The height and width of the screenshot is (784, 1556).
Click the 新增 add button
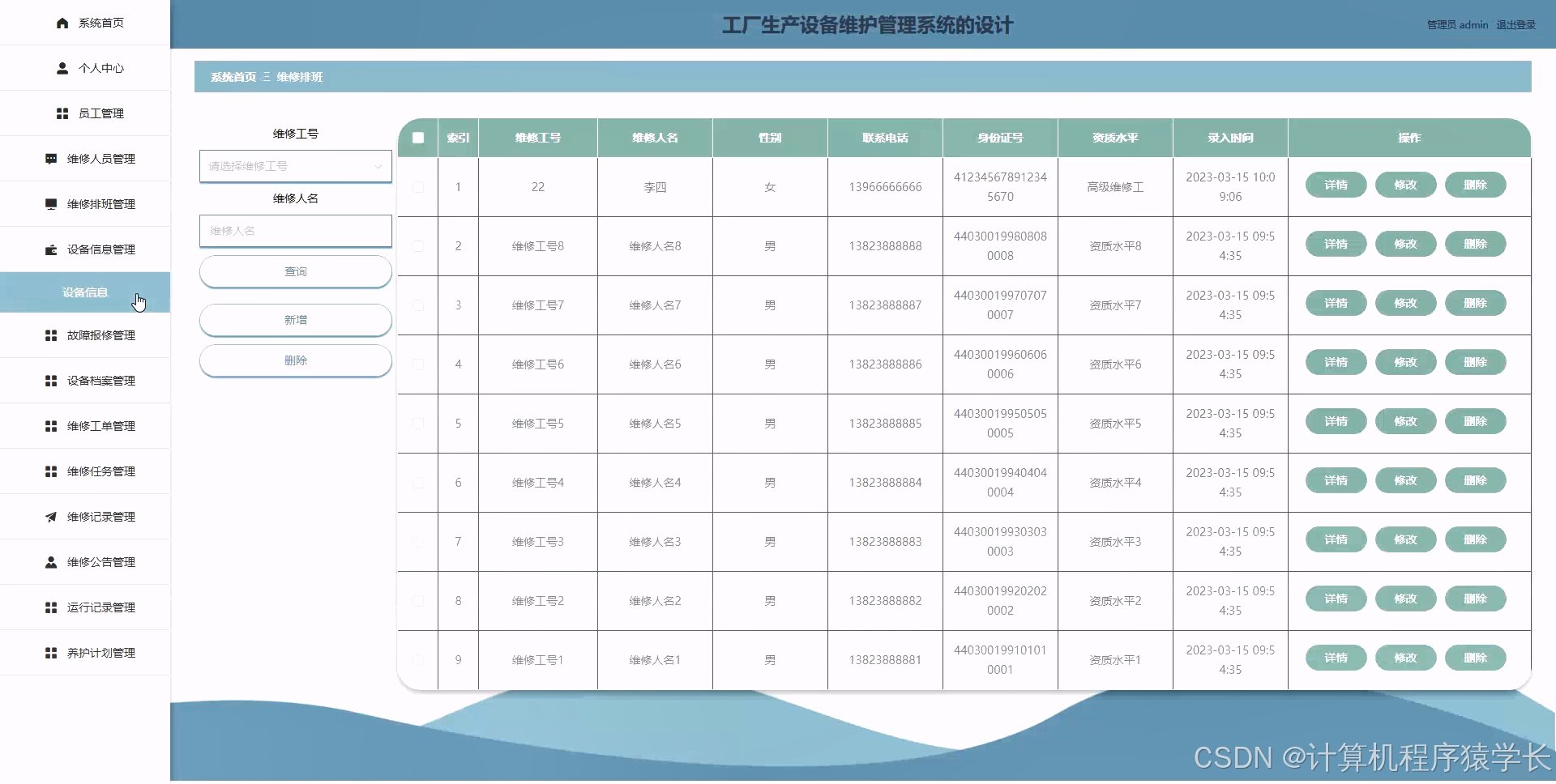coord(296,320)
